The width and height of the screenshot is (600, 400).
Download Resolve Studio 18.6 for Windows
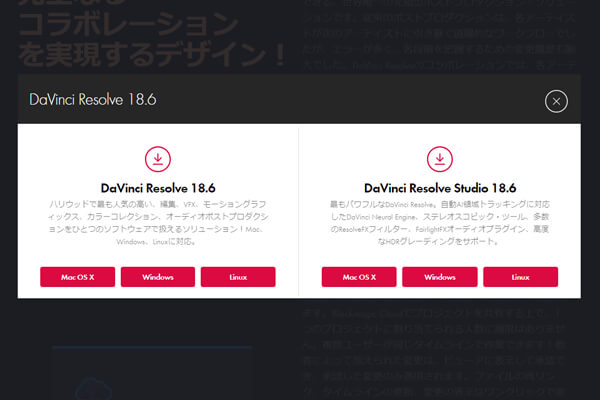coord(440,277)
